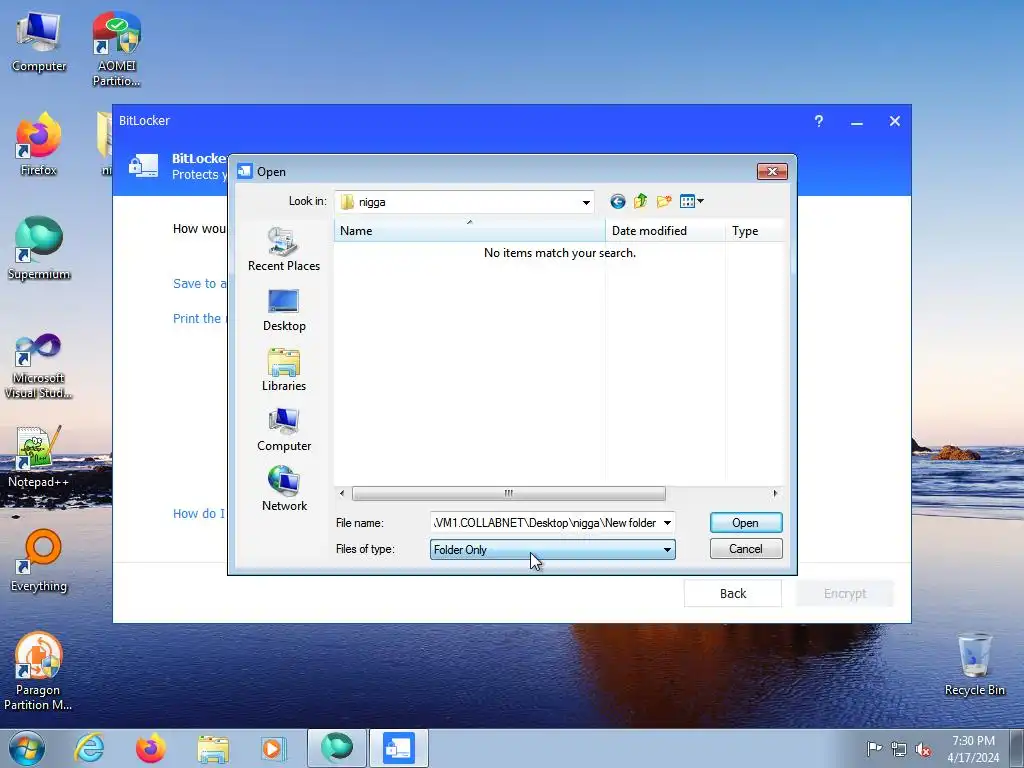
Task: Click the network tray icon
Action: pyautogui.click(x=899, y=749)
